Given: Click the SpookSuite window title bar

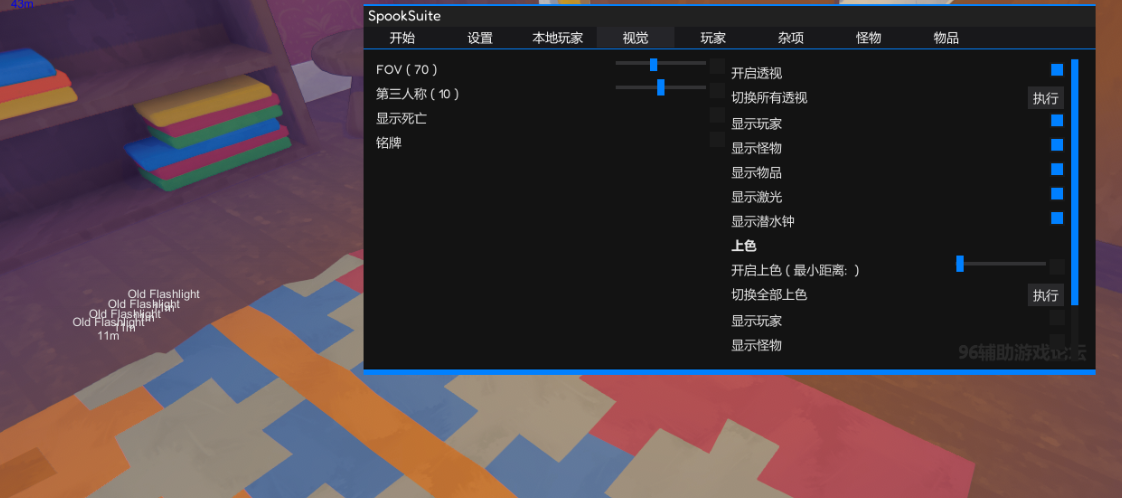Looking at the screenshot, I should [x=729, y=16].
